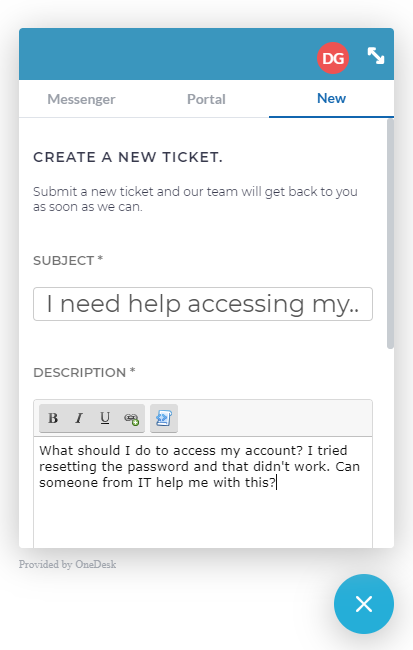Click the DESCRIPTION field label

click(x=84, y=372)
